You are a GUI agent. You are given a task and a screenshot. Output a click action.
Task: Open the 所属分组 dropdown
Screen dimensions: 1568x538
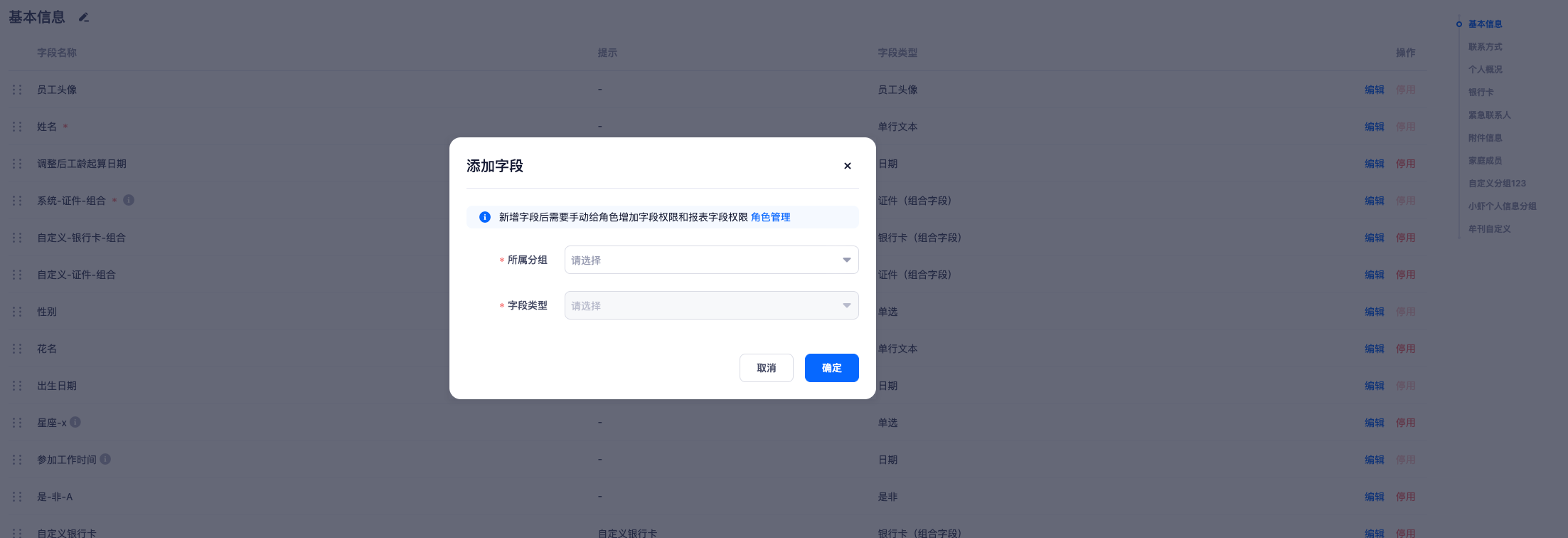[710, 260]
